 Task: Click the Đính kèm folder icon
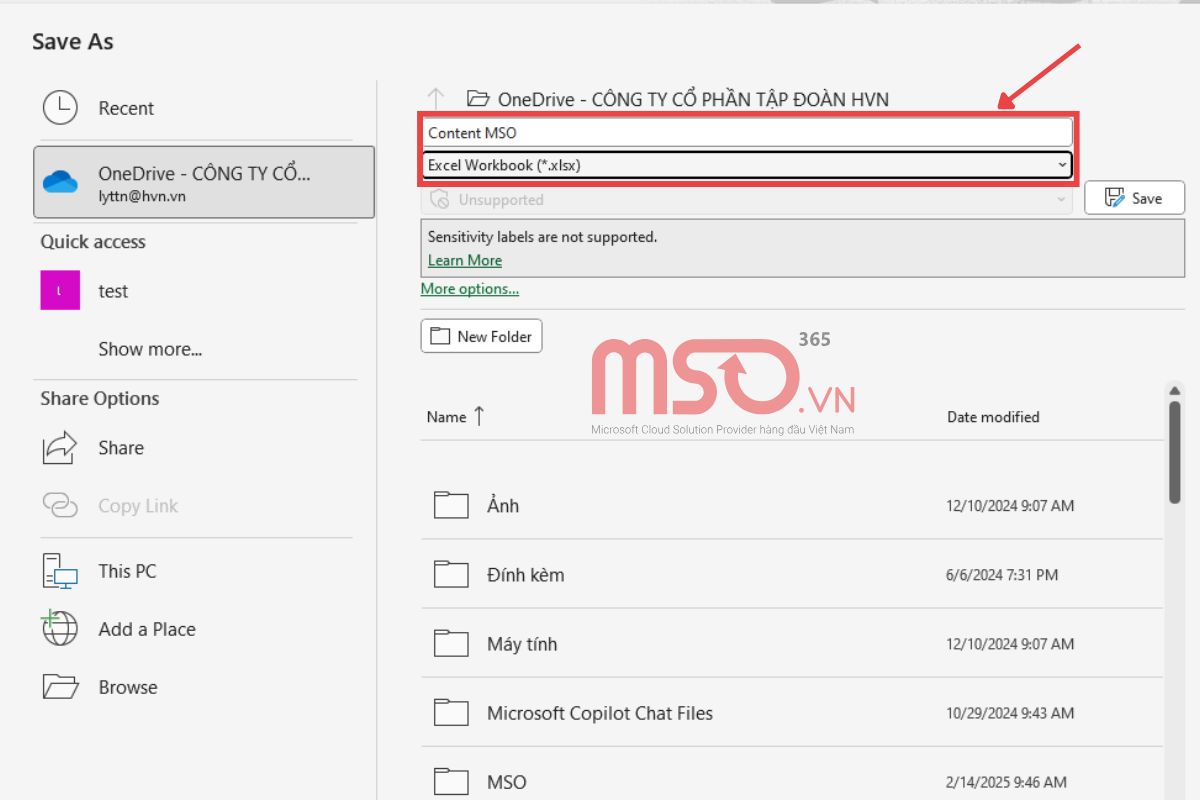click(451, 574)
